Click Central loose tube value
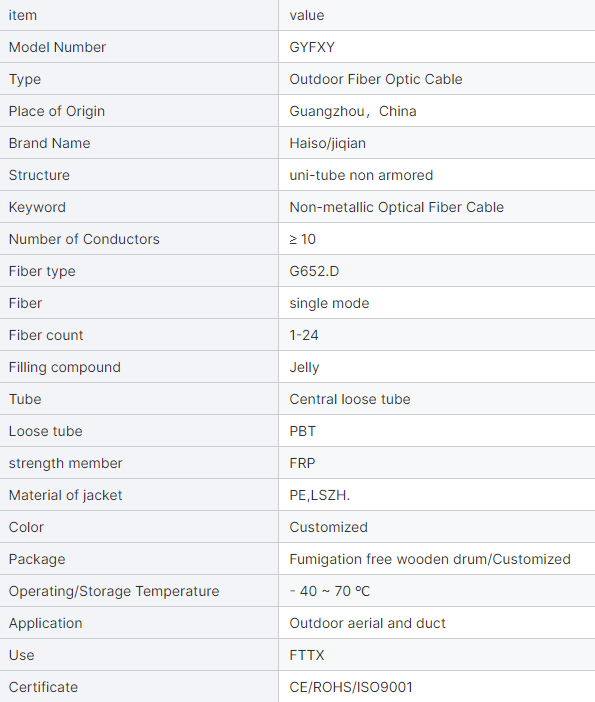The width and height of the screenshot is (595, 702). pos(350,399)
